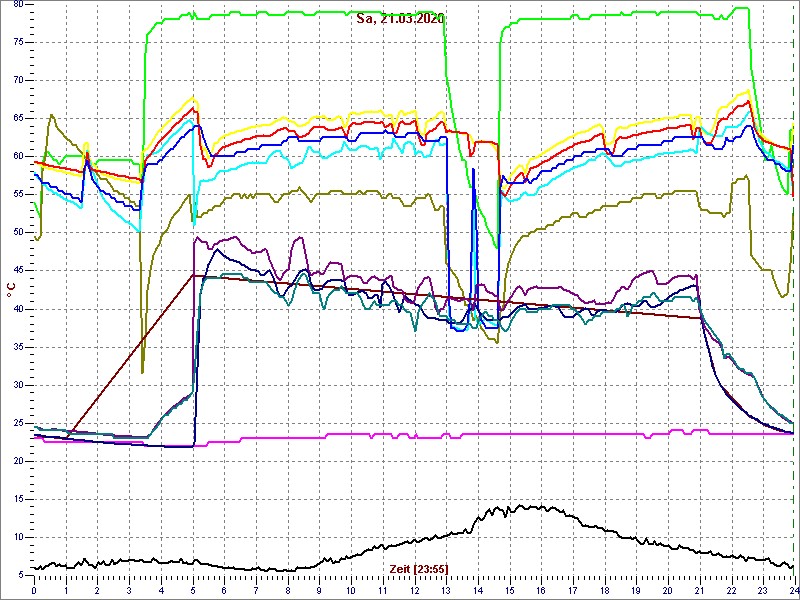The image size is (800, 600).
Task: Select hour label 6 on time axis
Action: click(x=224, y=590)
